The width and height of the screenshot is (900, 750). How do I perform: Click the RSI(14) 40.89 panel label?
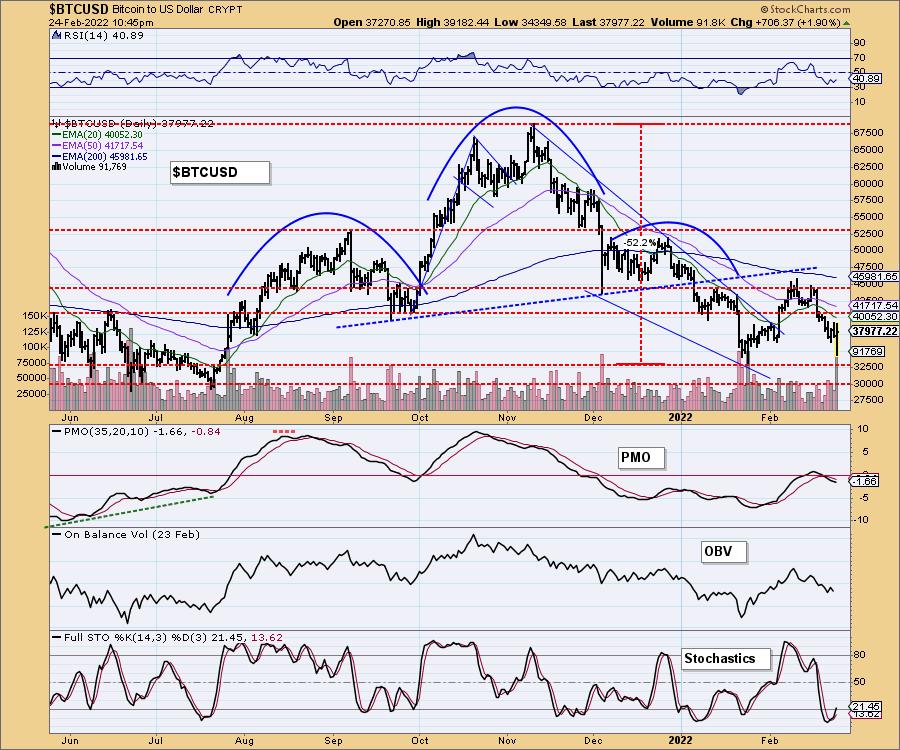pyautogui.click(x=103, y=36)
